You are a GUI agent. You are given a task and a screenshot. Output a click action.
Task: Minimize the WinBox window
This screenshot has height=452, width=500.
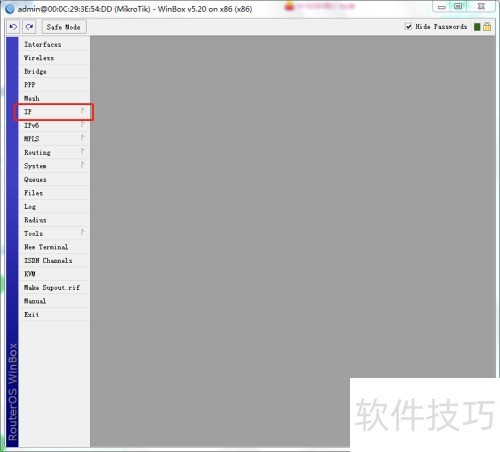(442, 7)
